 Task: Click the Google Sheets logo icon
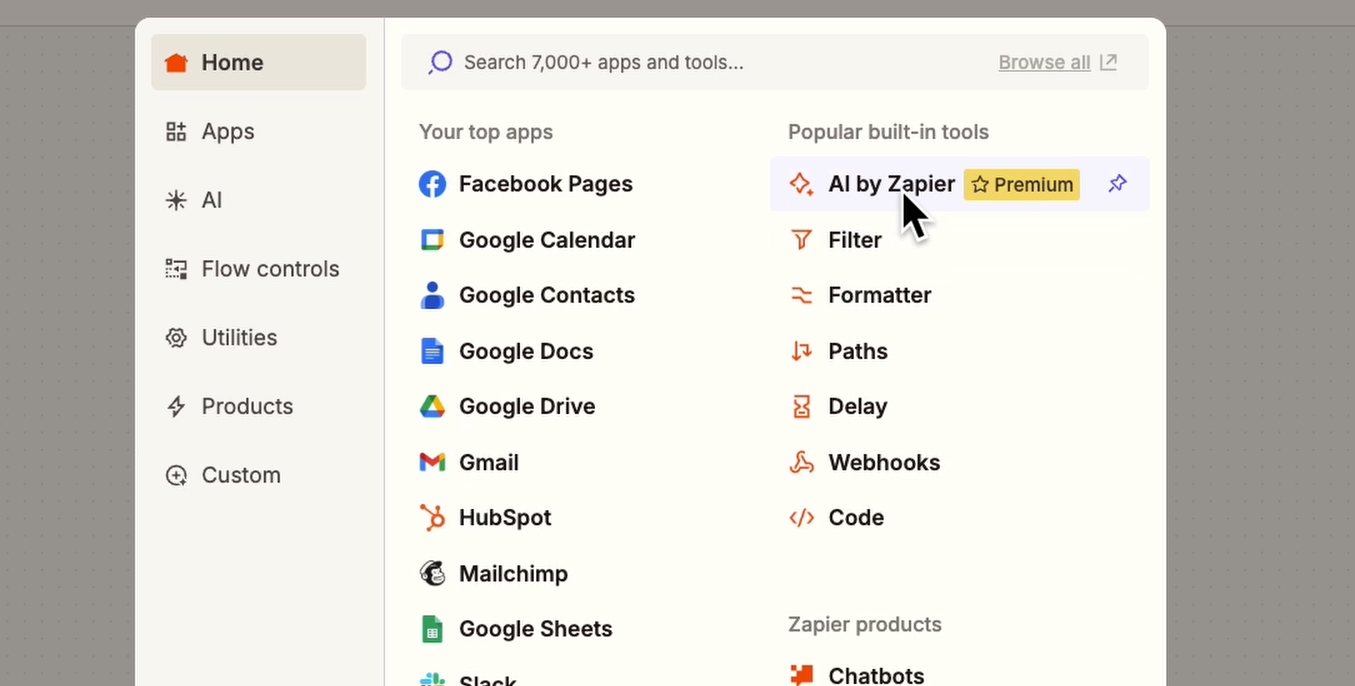point(432,629)
